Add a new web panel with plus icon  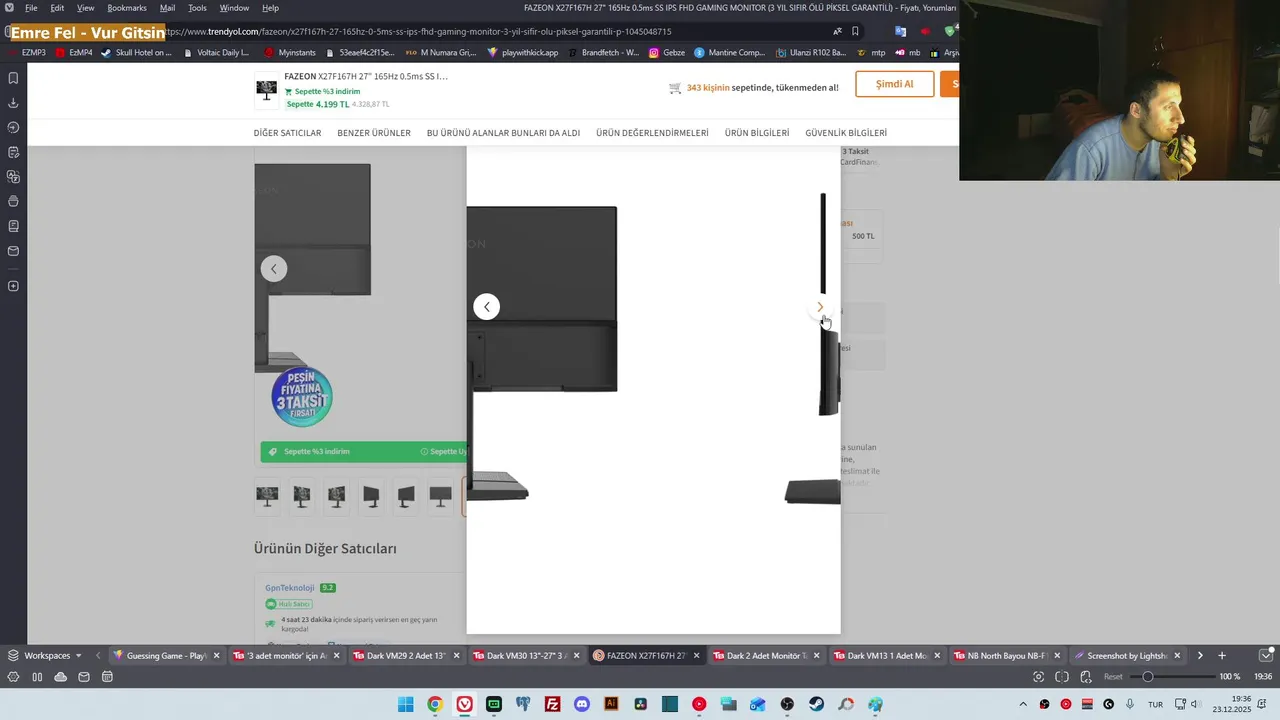(13, 286)
